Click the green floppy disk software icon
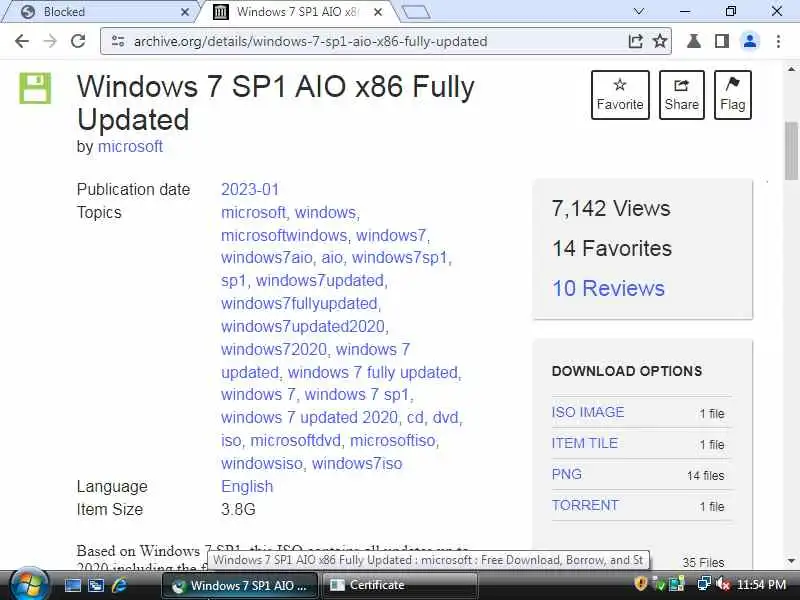Viewport: 800px width, 600px height. click(35, 88)
